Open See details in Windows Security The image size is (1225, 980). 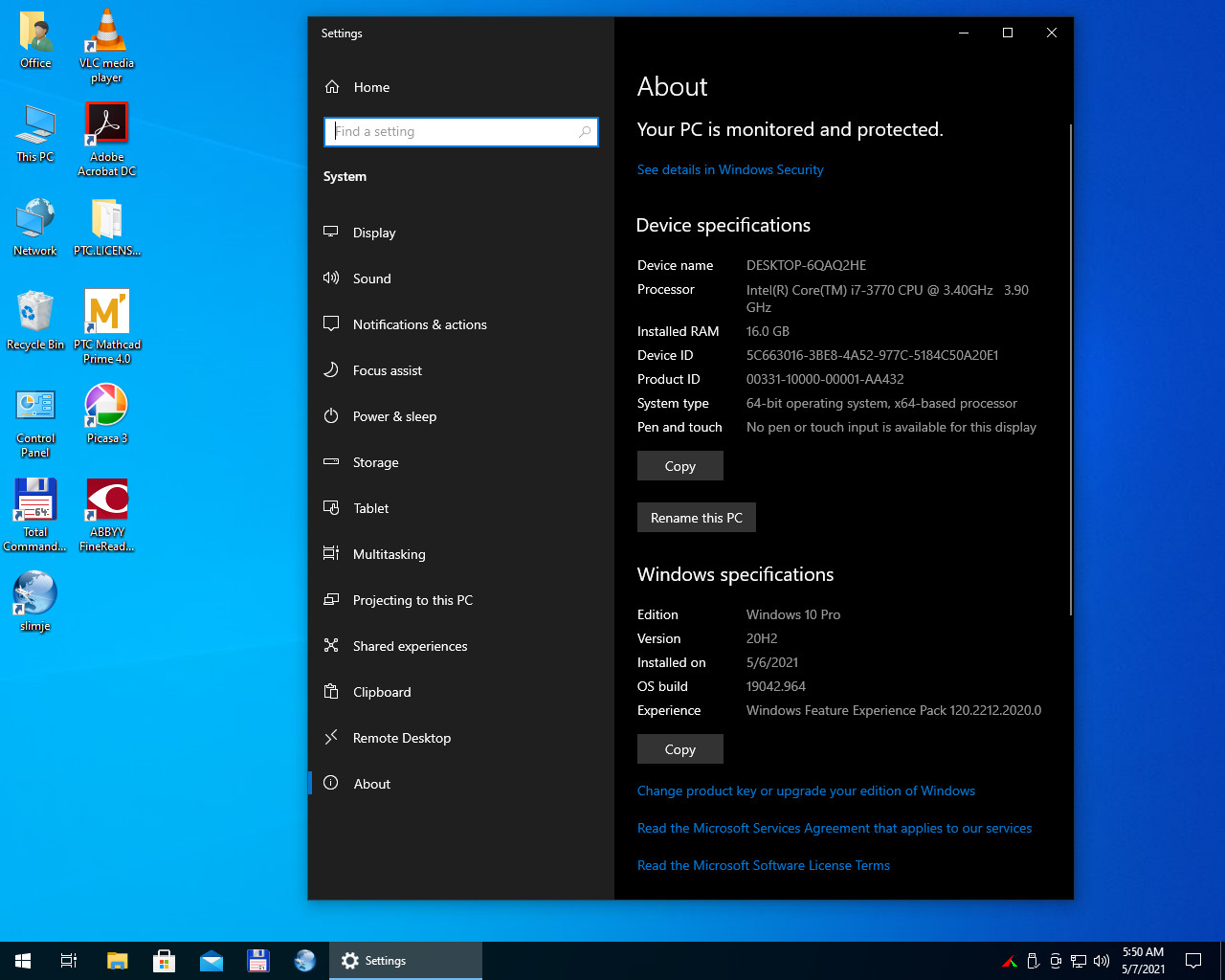coord(730,169)
